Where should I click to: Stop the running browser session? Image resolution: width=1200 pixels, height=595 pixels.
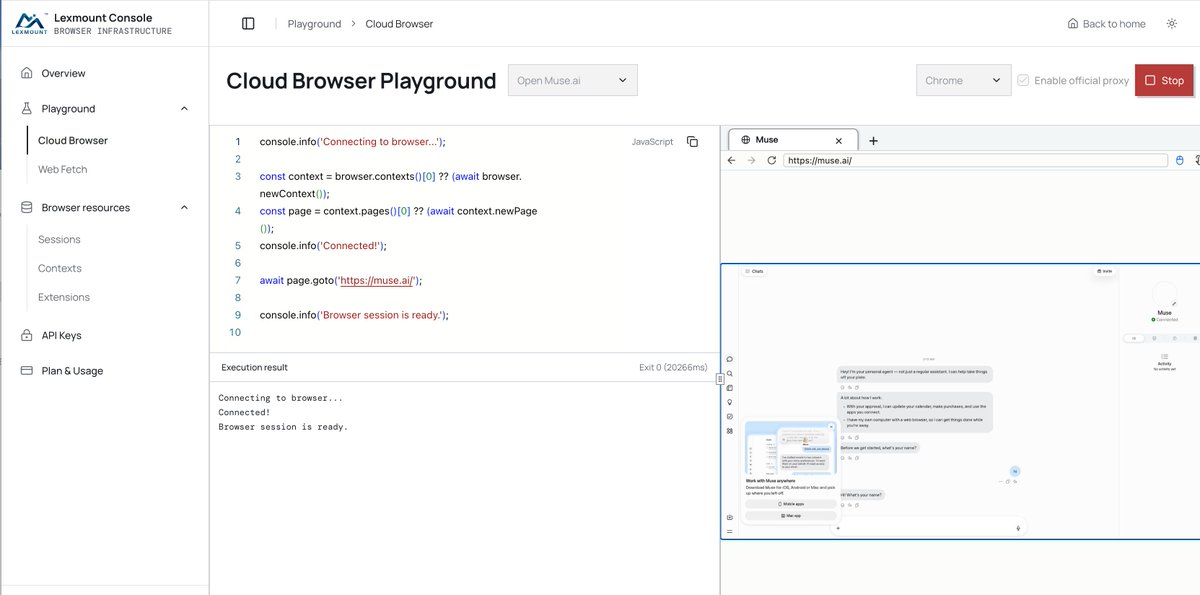[1164, 81]
